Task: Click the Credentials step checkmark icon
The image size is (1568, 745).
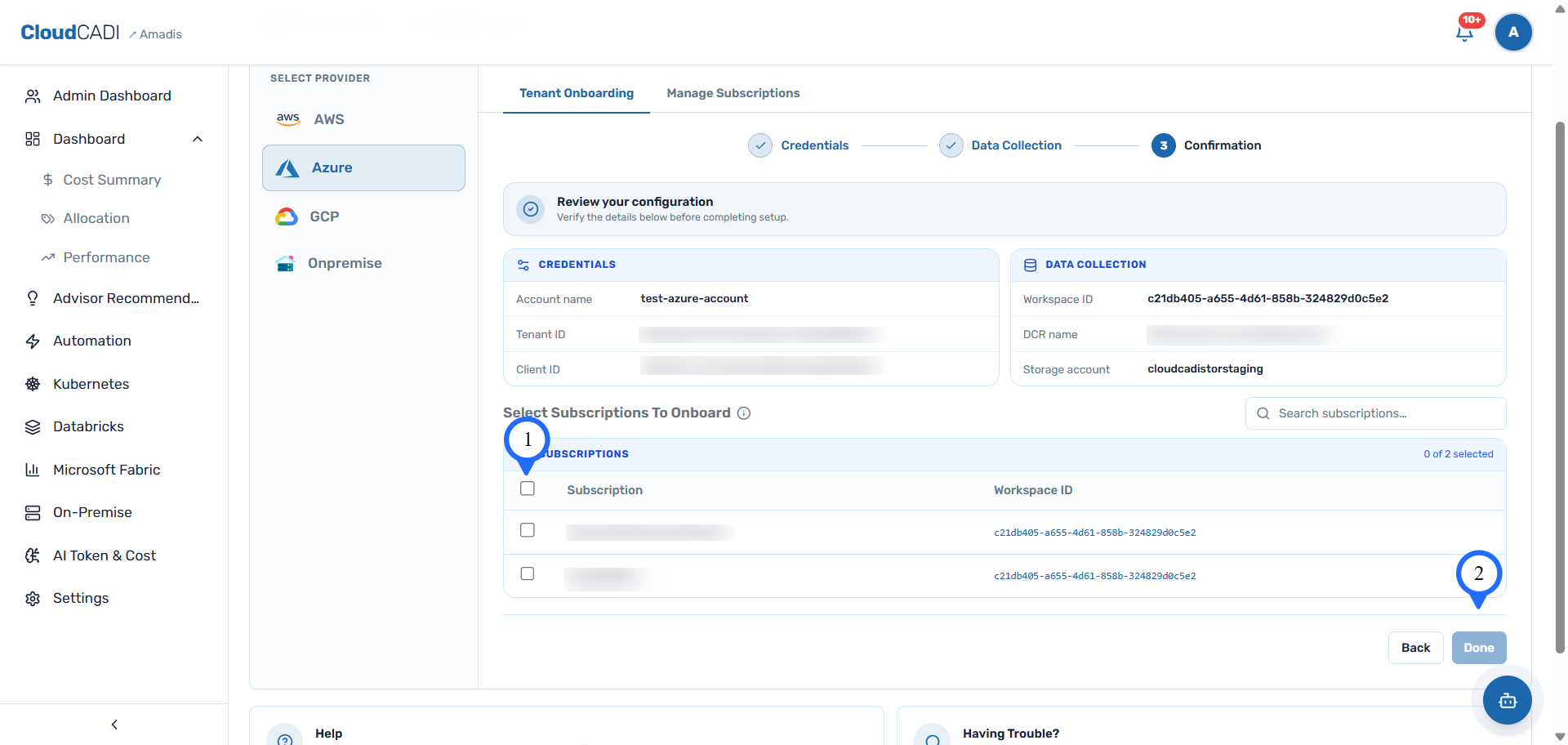Action: click(x=760, y=145)
